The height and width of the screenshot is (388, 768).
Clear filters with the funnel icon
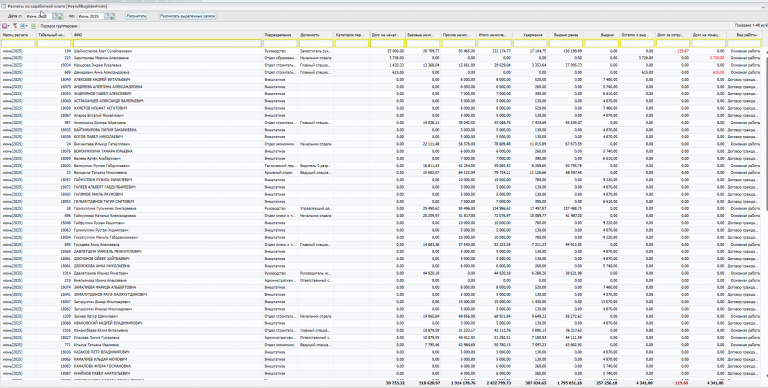(x=15, y=26)
